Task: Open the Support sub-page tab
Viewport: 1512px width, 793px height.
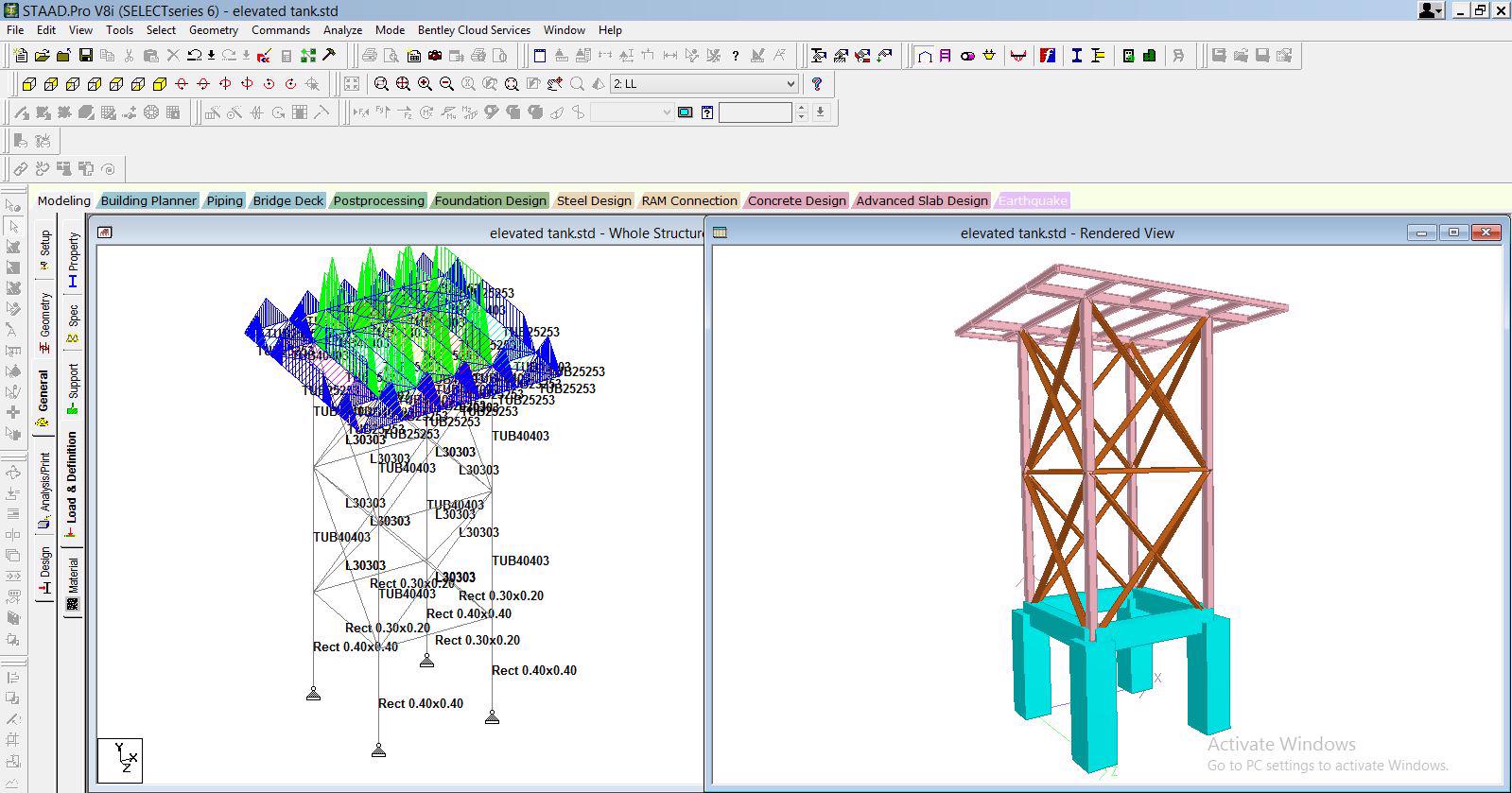Action: (73, 388)
